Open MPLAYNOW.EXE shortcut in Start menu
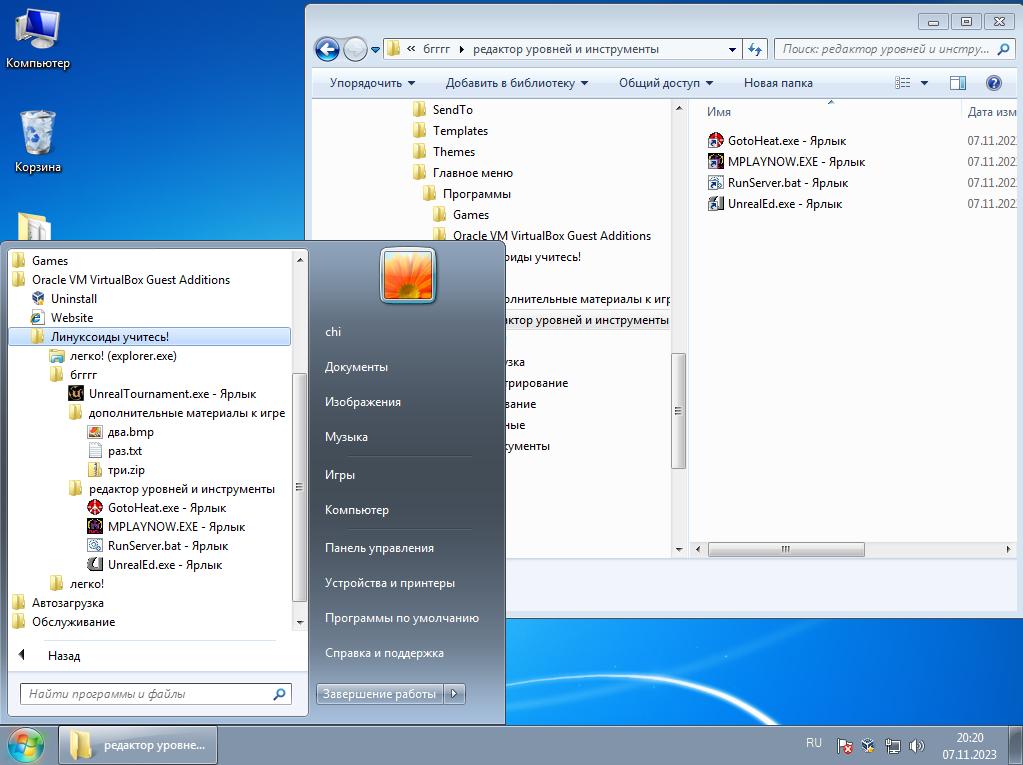 (x=175, y=527)
